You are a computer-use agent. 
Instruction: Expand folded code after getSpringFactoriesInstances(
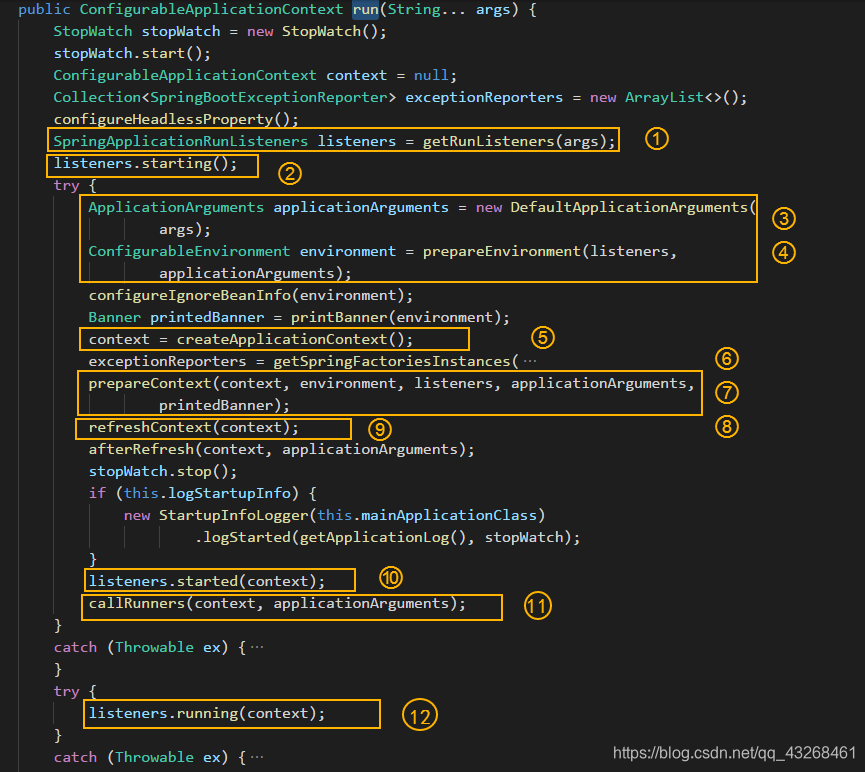coord(530,361)
